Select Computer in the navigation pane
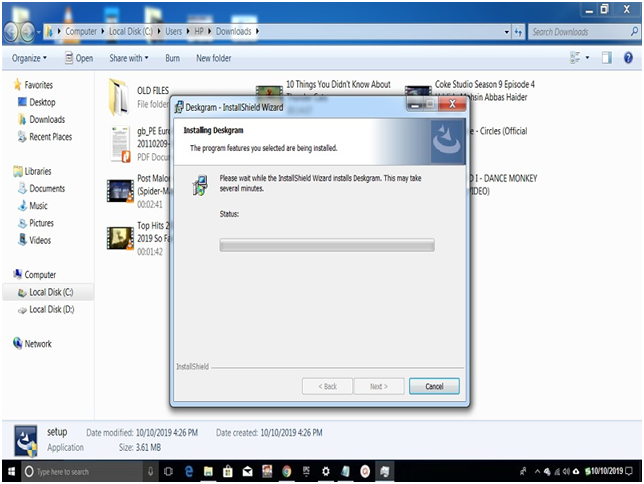Viewport: 644px width, 484px height. pyautogui.click(x=40, y=274)
